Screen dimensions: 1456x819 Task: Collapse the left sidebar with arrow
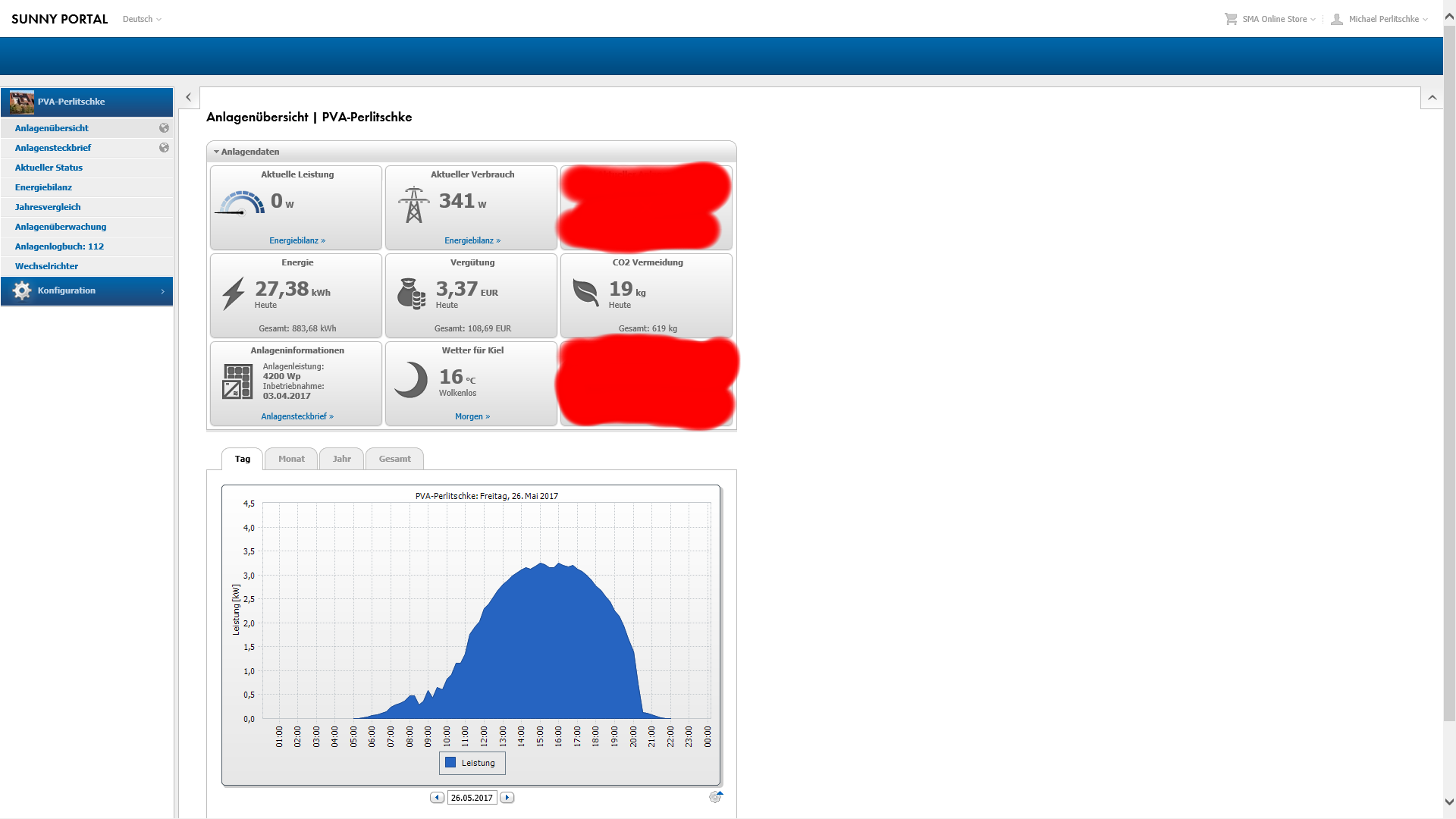click(x=188, y=97)
